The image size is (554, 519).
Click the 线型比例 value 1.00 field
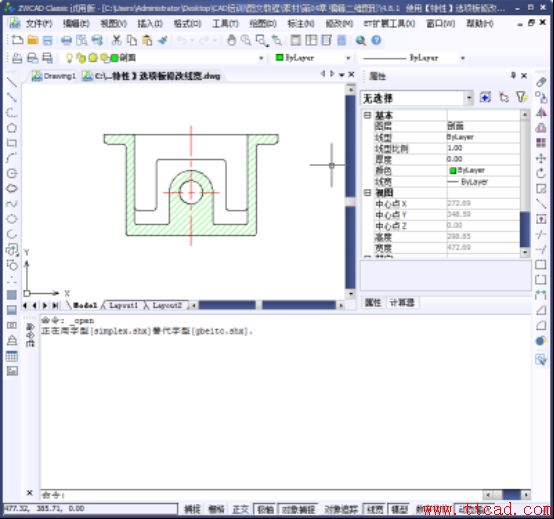pos(483,148)
